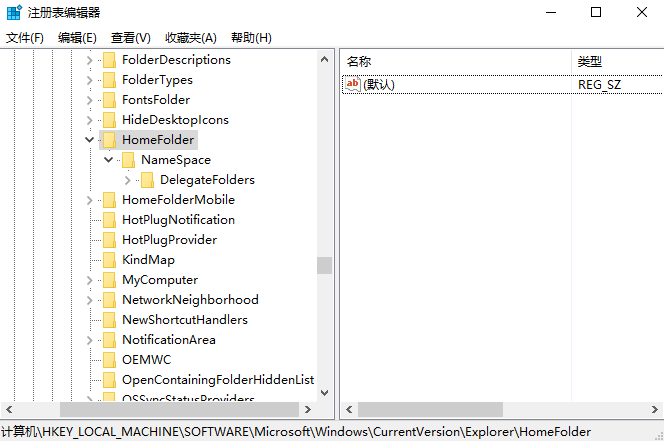Image resolution: width=664 pixels, height=441 pixels.
Task: Click the Registry Editor app icon in title bar
Action: tap(14, 12)
